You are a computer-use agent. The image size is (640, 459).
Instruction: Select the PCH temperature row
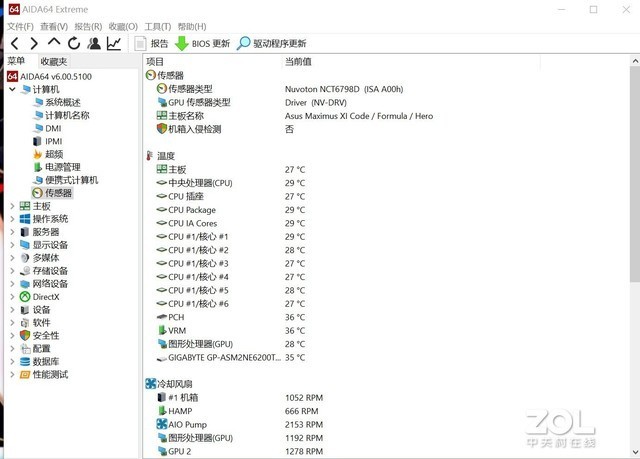pyautogui.click(x=231, y=317)
